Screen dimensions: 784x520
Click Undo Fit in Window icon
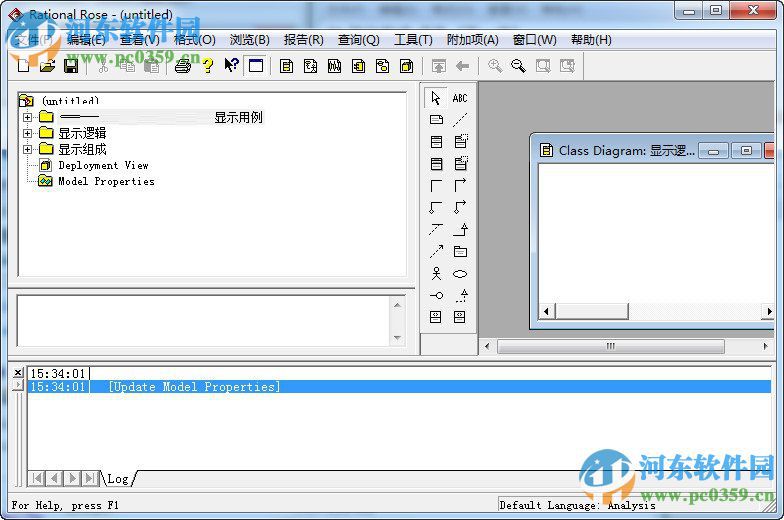click(x=567, y=66)
